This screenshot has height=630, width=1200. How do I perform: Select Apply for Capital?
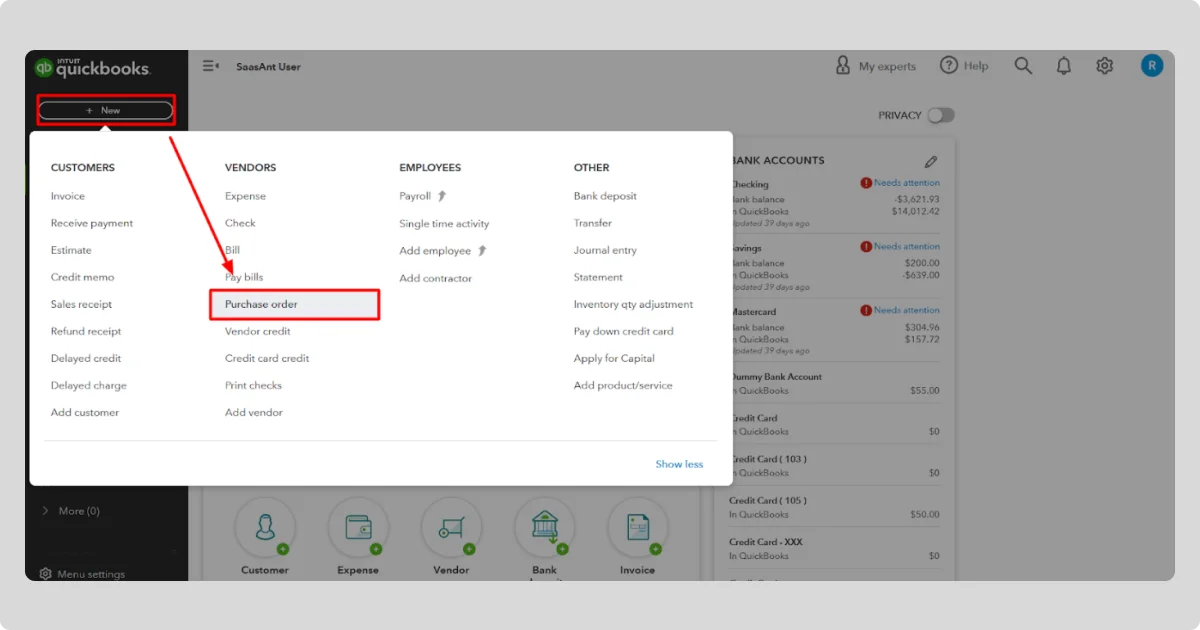614,358
